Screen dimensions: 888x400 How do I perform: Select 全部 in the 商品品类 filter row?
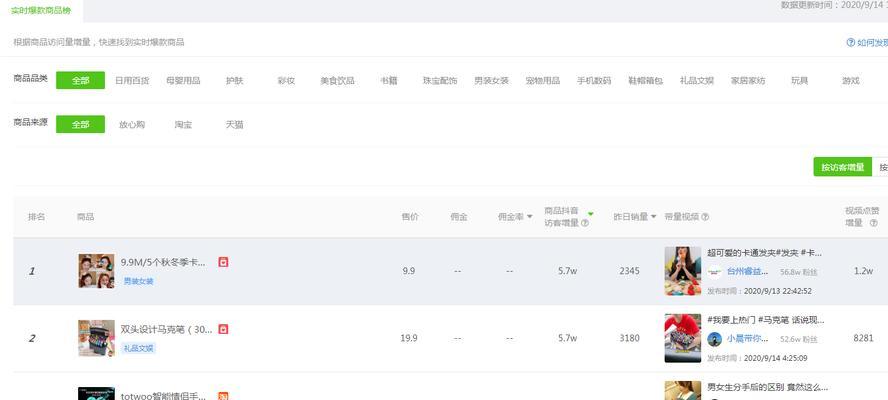point(80,80)
